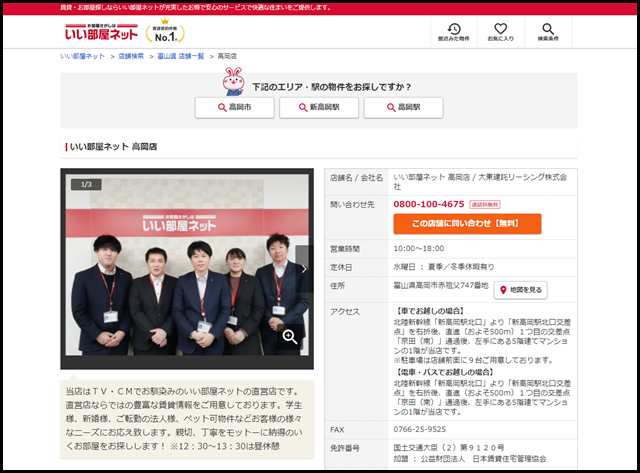Viewport: 640px width, 473px height.
Task: Click the いい部屋ネット site logo
Action: [x=103, y=32]
